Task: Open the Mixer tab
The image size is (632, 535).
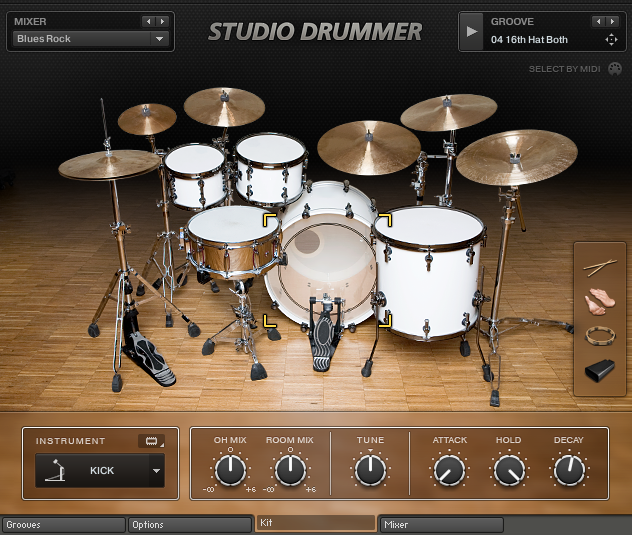Action: pos(440,524)
